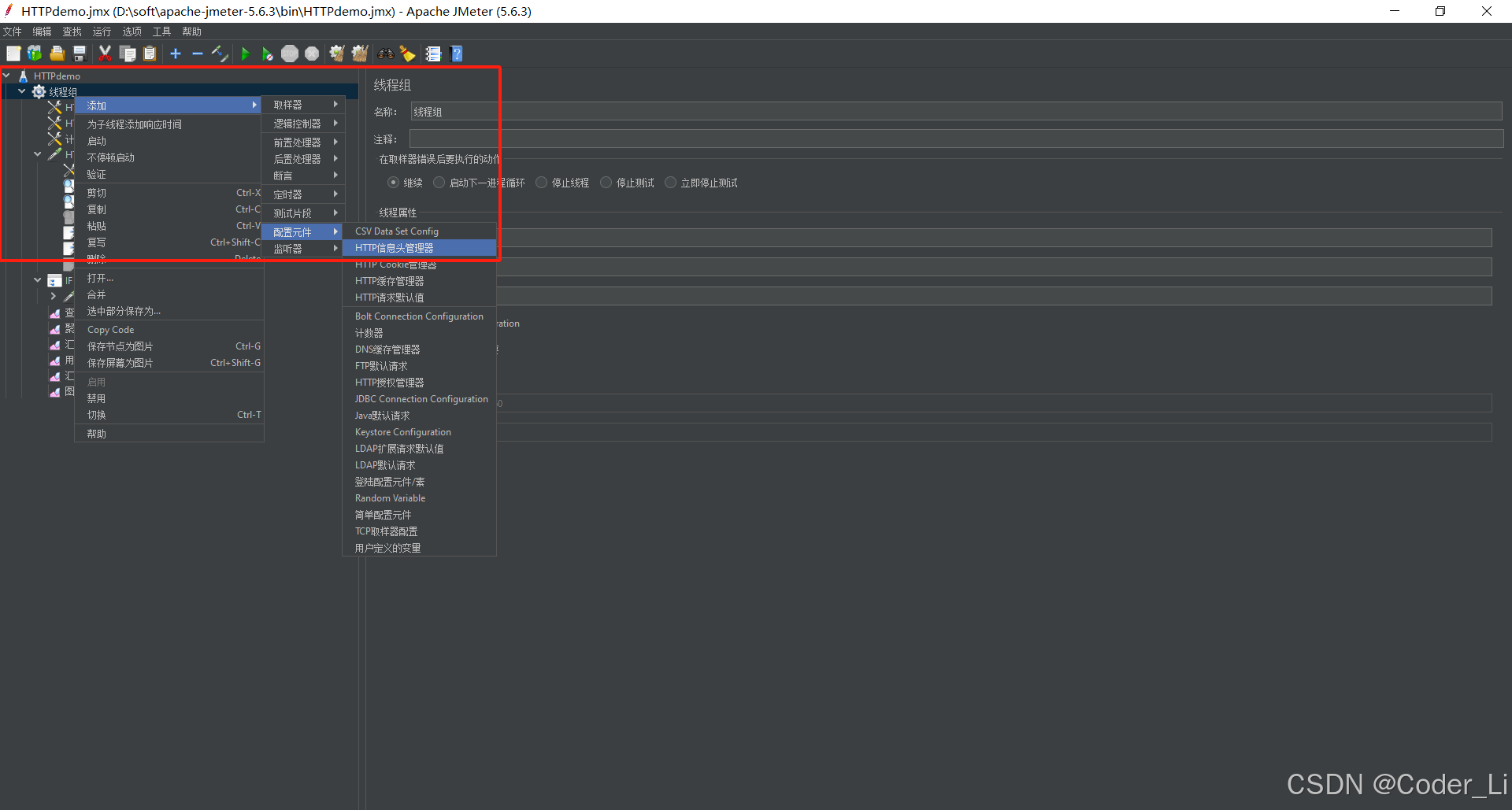Choose HTTP缓存管理器 entry
The height and width of the screenshot is (810, 1512).
pyautogui.click(x=419, y=281)
